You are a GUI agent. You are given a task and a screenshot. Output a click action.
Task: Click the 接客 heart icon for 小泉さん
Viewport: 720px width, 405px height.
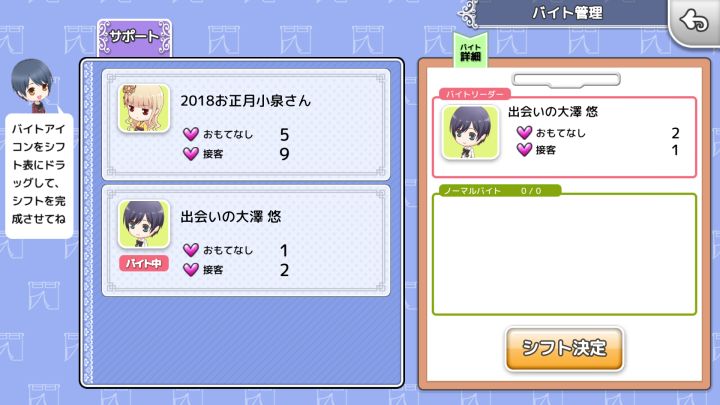[x=191, y=153]
